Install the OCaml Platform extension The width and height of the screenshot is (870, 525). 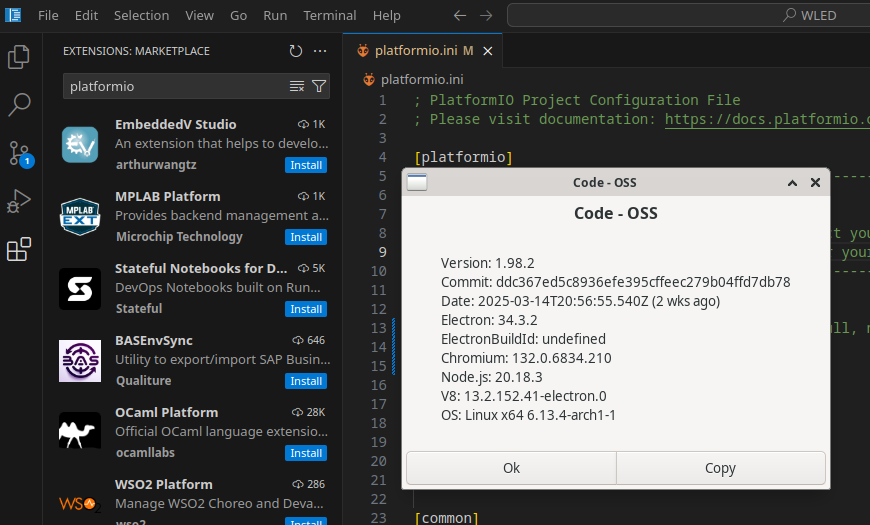tap(306, 453)
